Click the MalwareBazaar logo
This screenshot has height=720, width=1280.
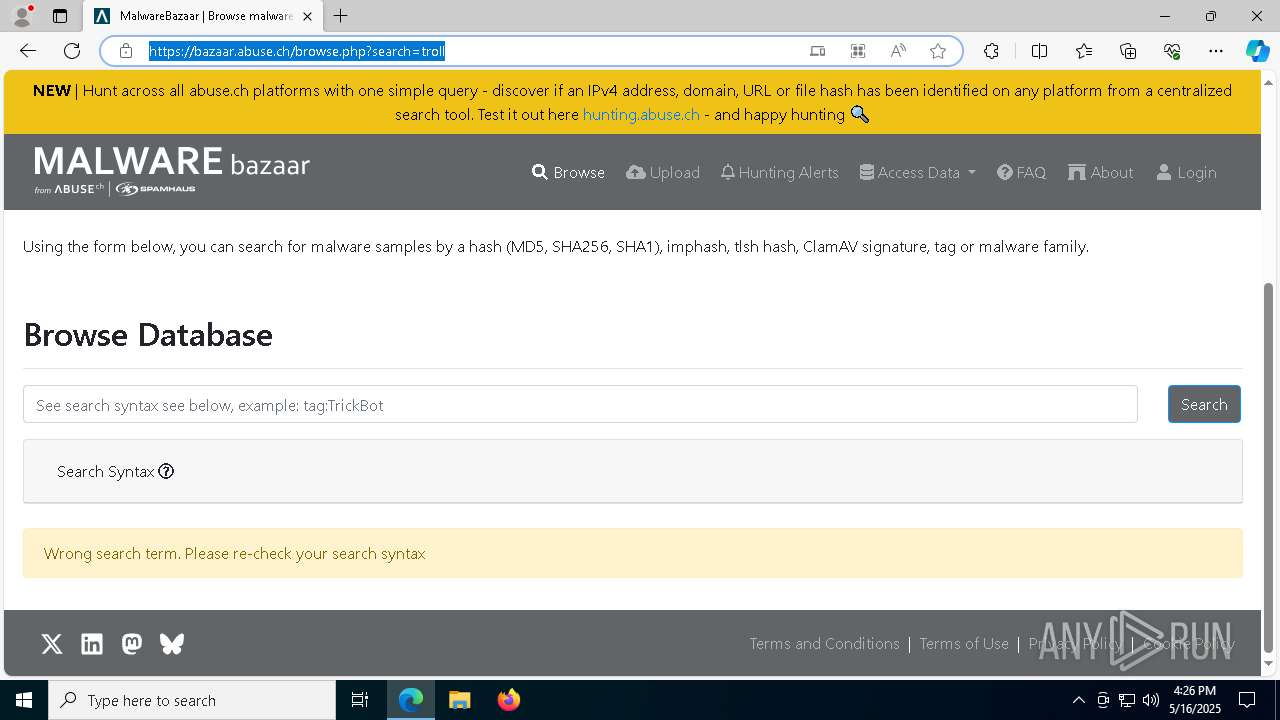(x=172, y=170)
